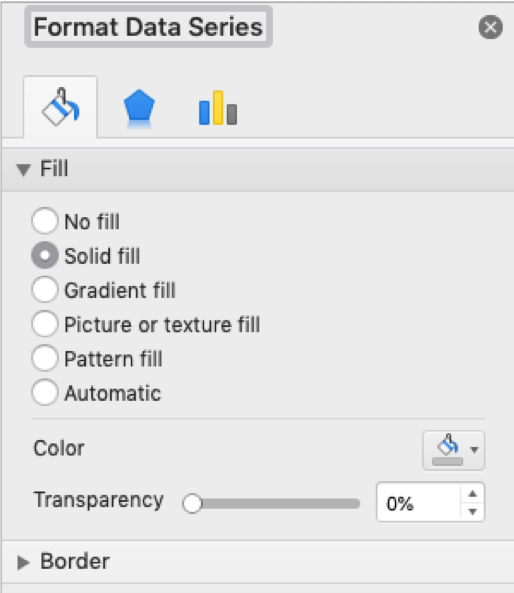Select Gradient fill radio button
This screenshot has width=514, height=593.
point(45,290)
